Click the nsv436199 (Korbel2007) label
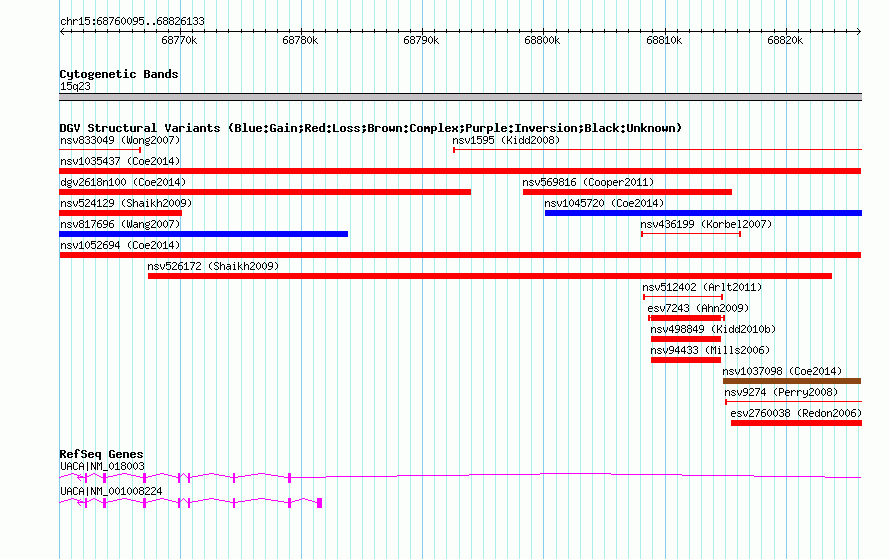890x559 pixels. [x=706, y=224]
